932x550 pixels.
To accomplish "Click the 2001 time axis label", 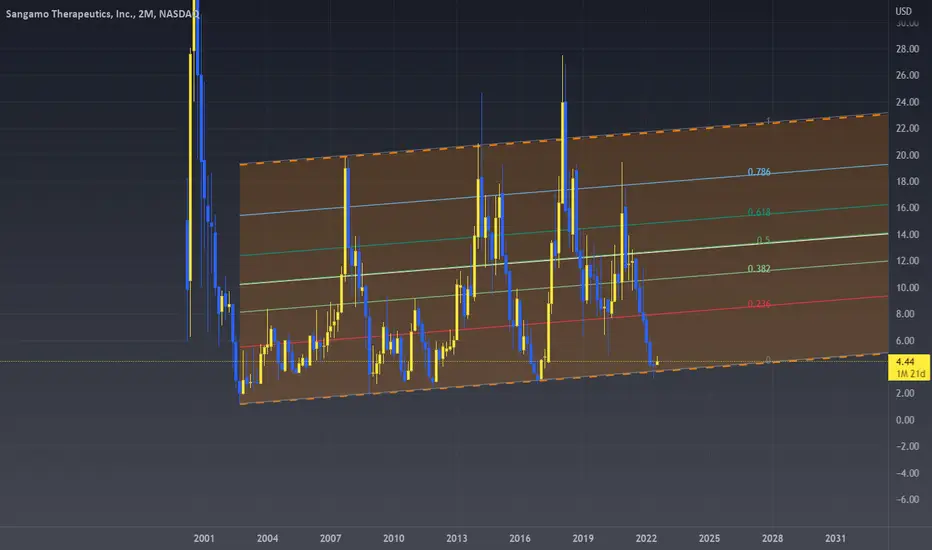I will [204, 538].
